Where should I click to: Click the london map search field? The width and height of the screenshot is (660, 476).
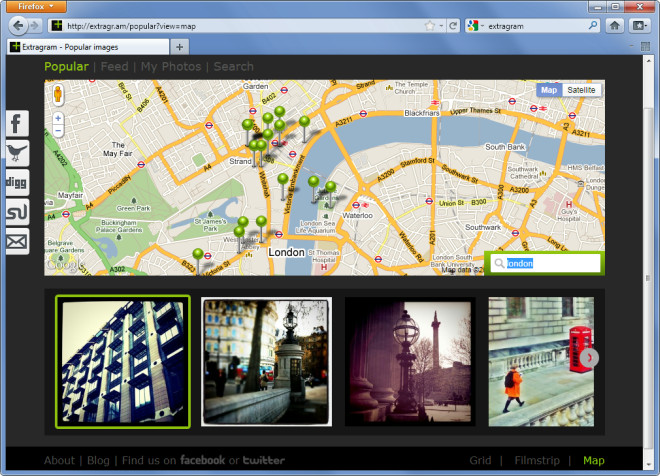point(545,263)
